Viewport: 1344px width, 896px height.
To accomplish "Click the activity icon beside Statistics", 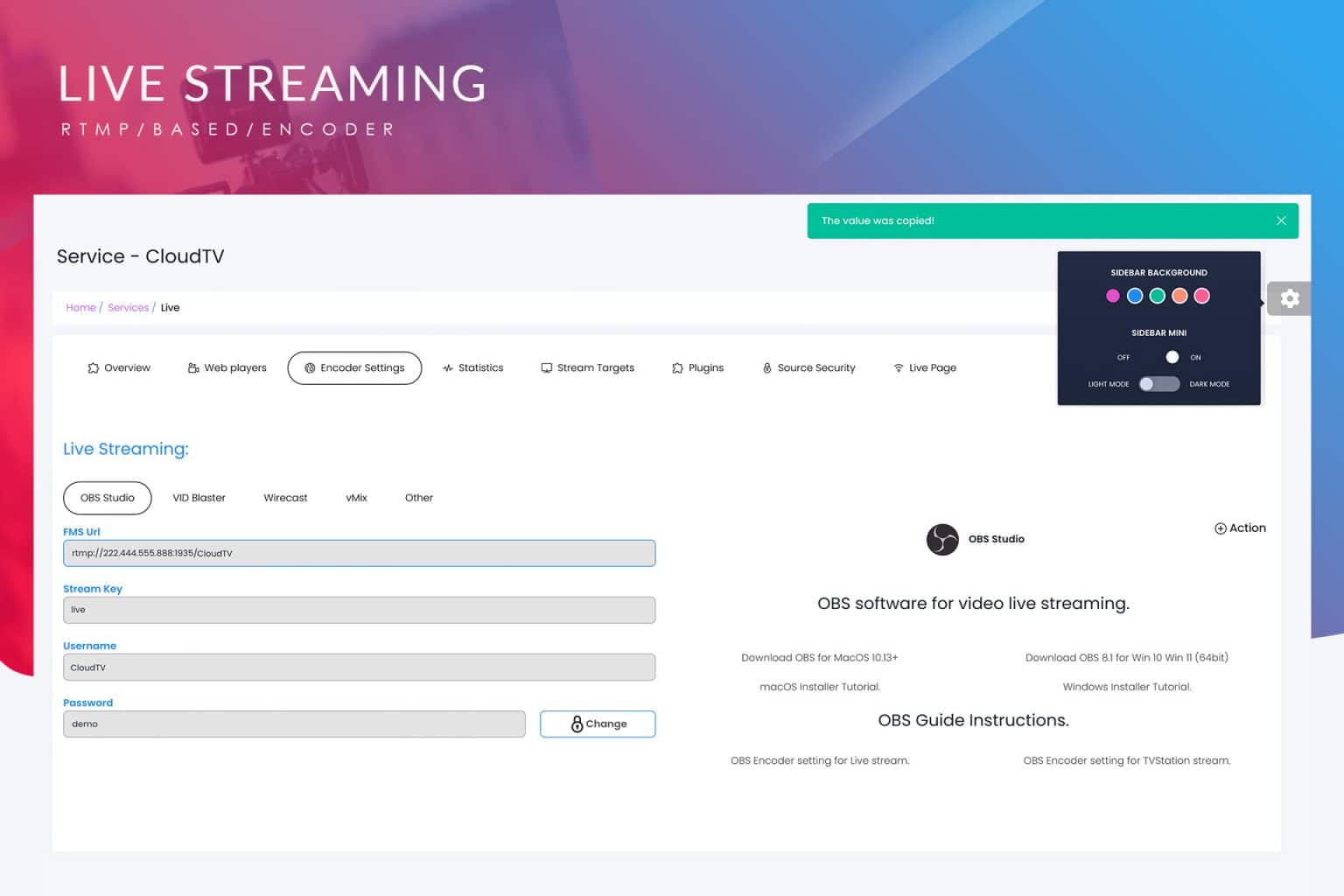I will 448,367.
